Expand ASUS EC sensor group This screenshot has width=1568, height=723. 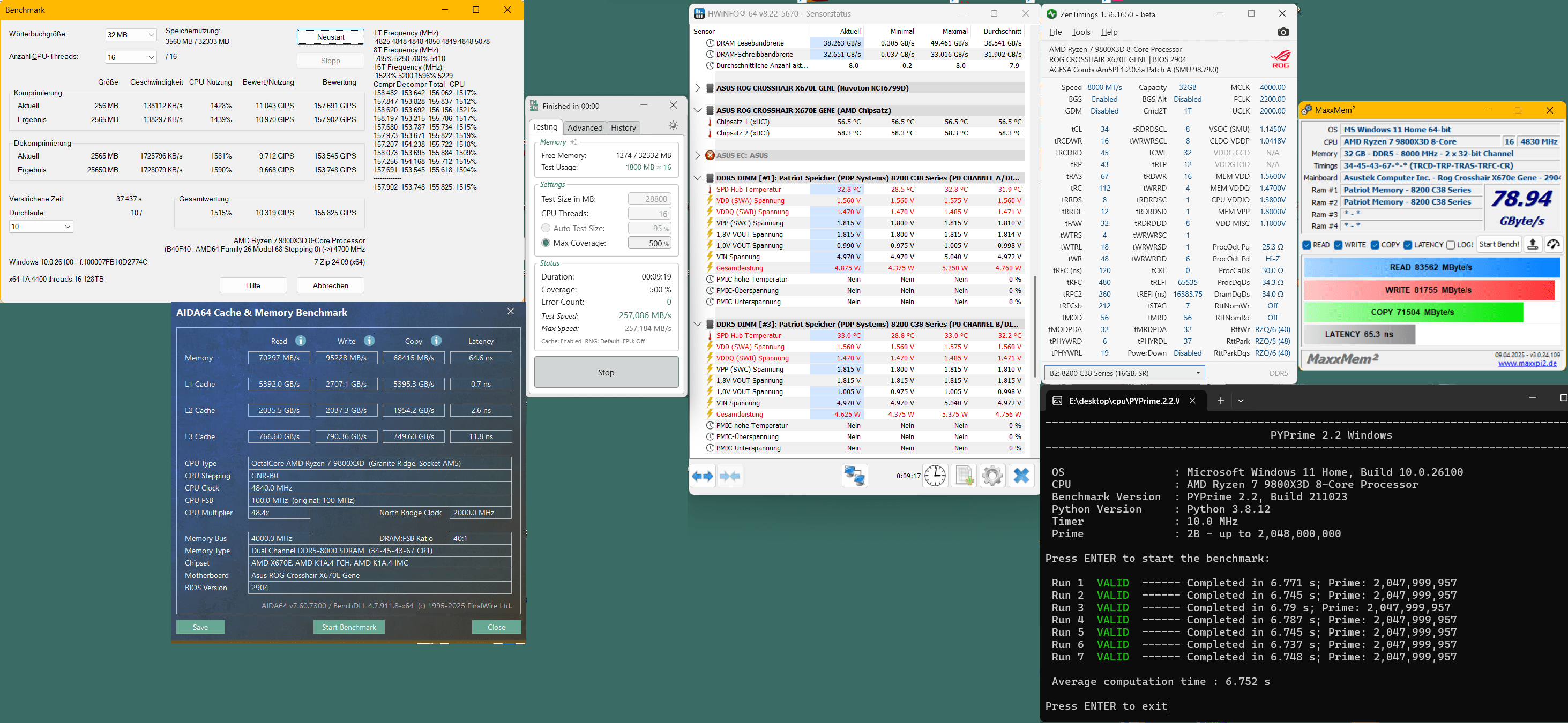click(x=698, y=156)
